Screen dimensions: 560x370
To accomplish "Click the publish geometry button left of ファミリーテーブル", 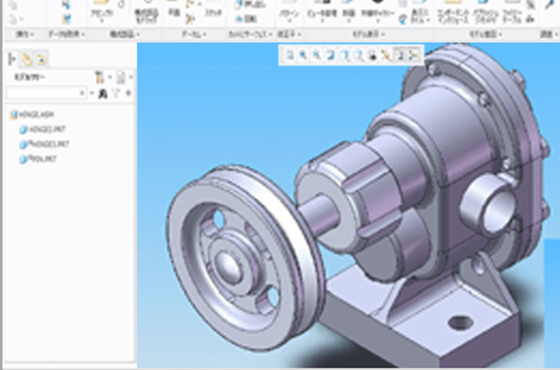I will (485, 13).
